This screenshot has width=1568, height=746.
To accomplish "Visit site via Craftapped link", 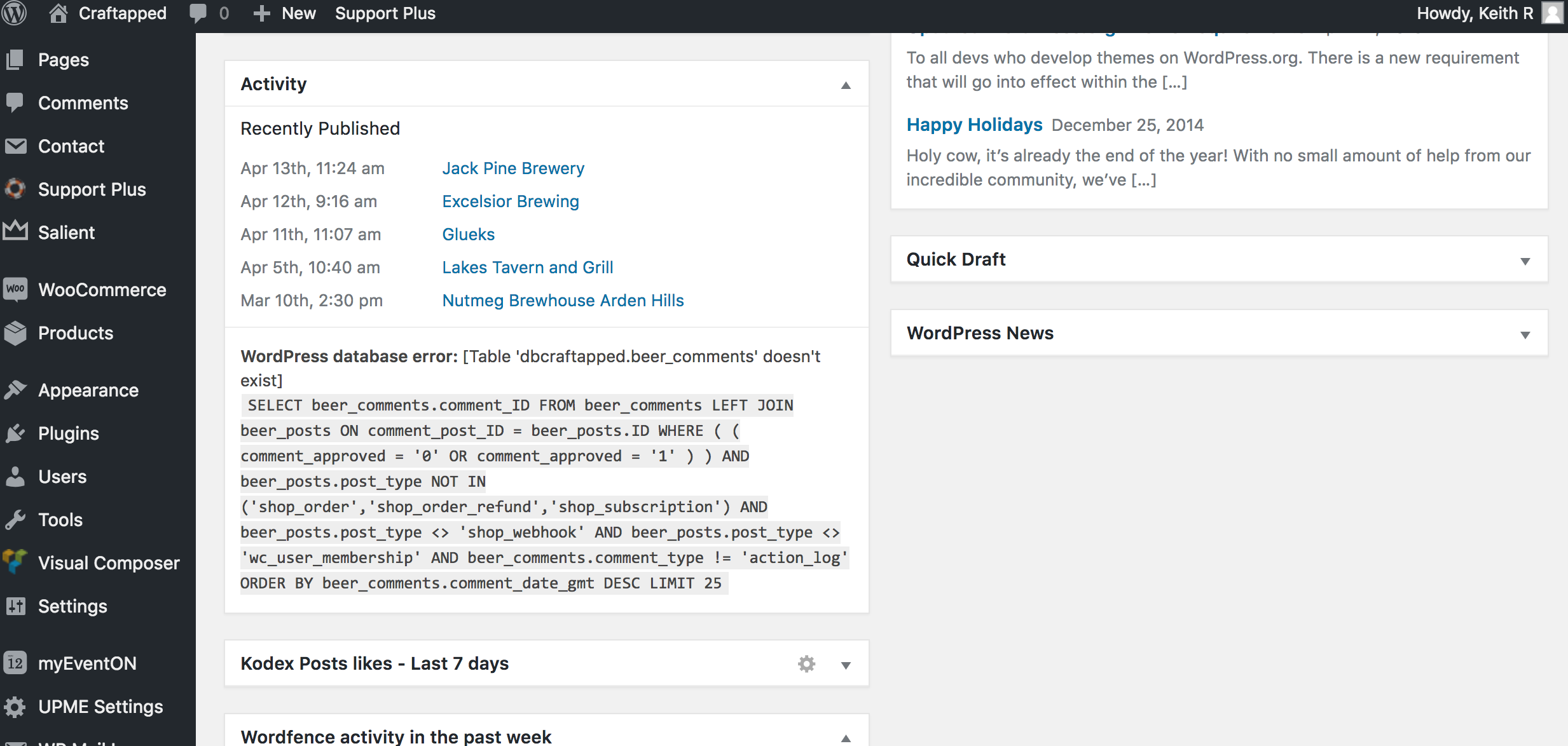I will (122, 13).
